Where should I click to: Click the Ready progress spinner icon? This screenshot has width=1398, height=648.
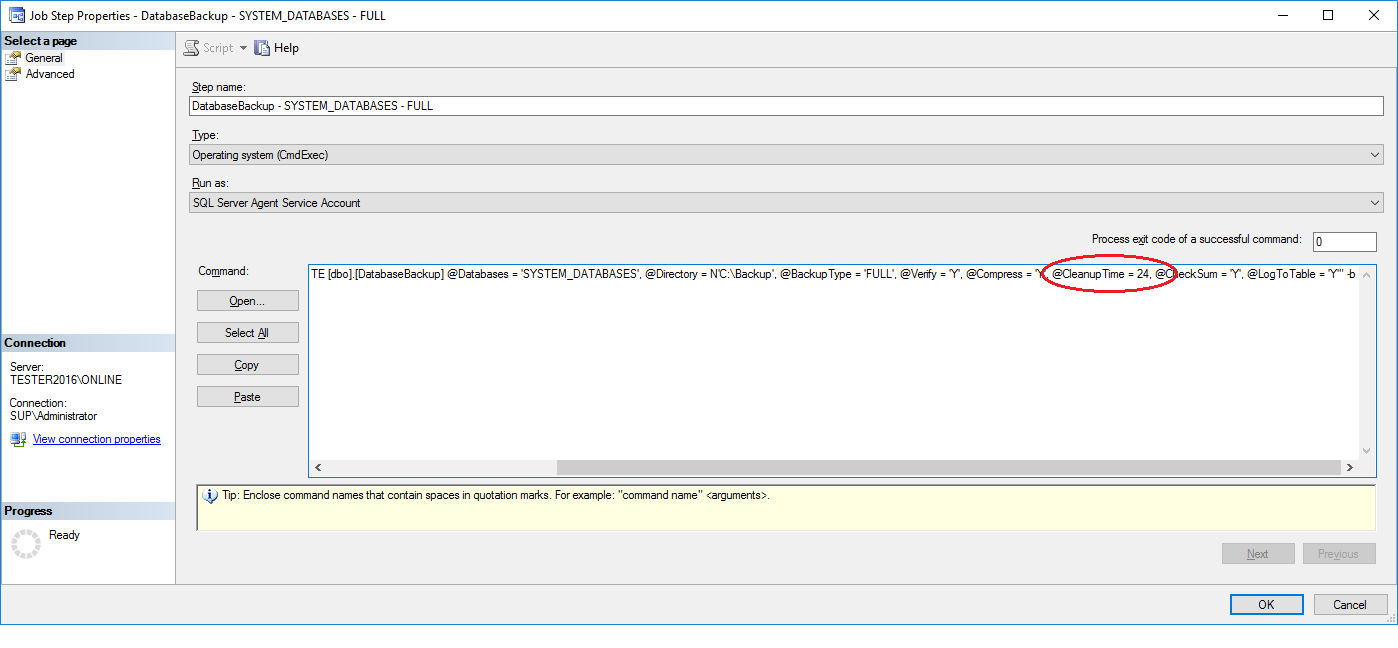27,543
